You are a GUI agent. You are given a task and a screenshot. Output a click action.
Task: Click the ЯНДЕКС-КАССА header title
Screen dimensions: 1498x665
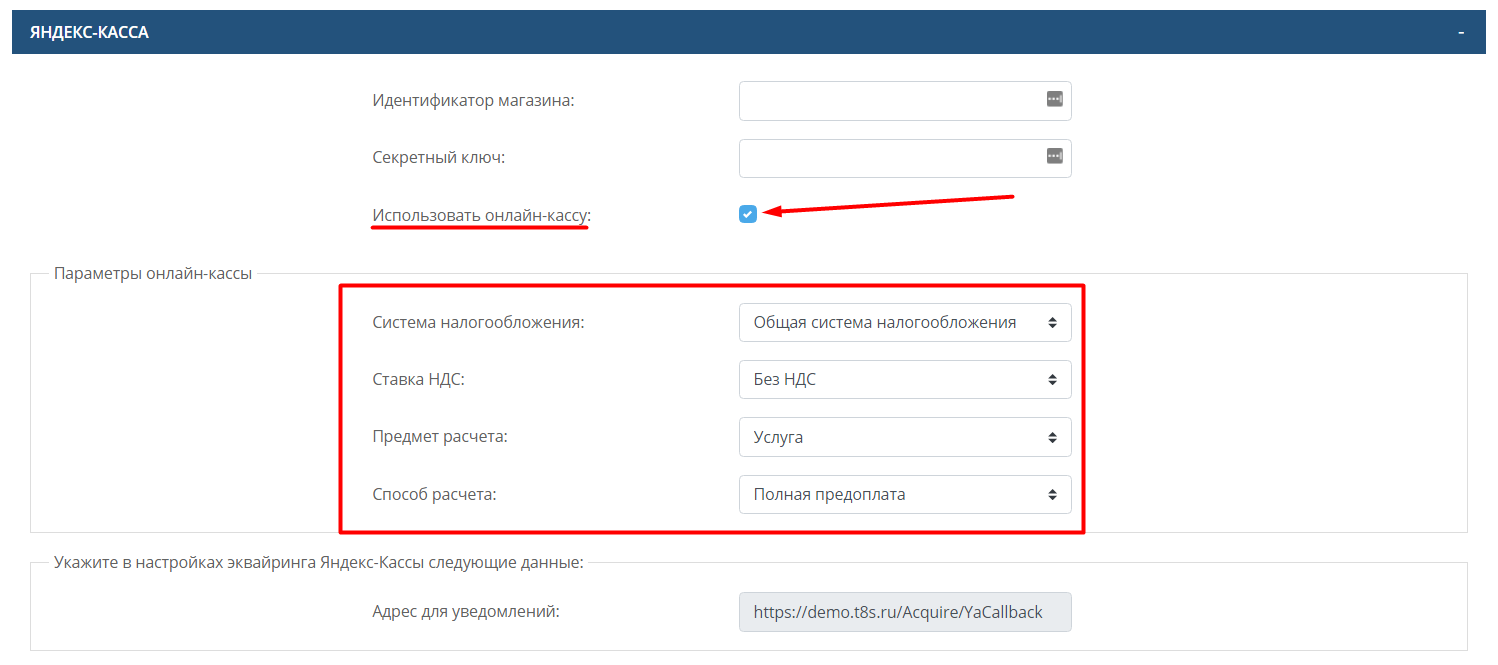[89, 33]
